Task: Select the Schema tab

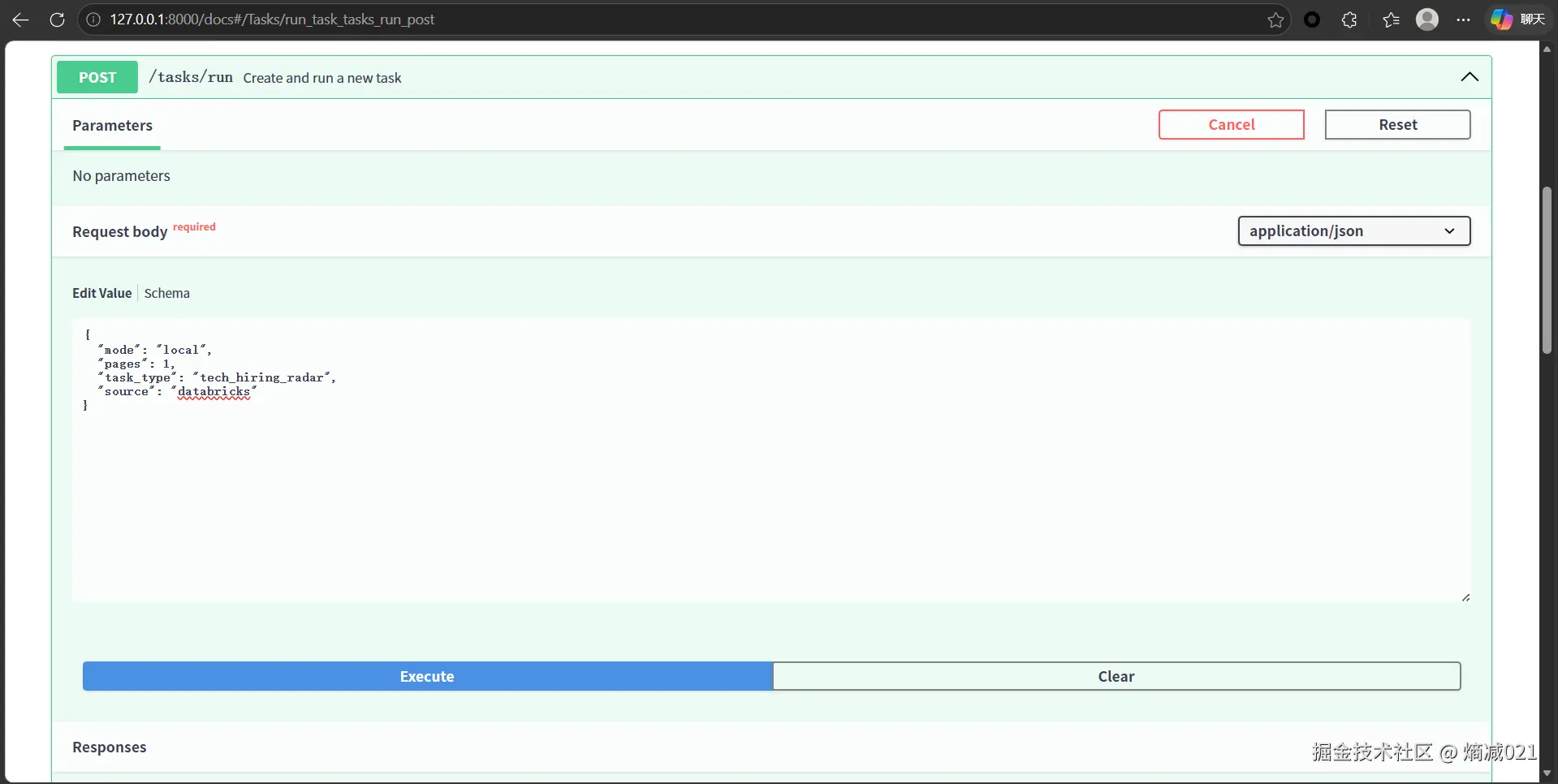Action: pos(166,293)
